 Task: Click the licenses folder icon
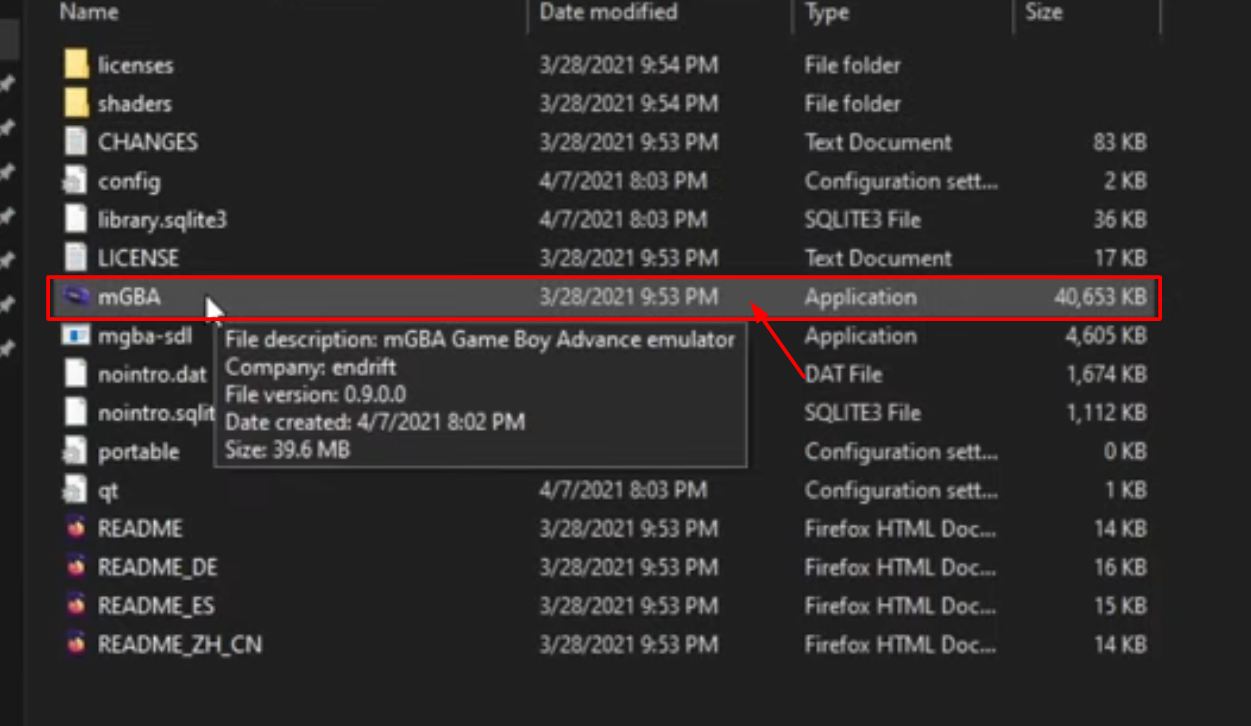[77, 65]
